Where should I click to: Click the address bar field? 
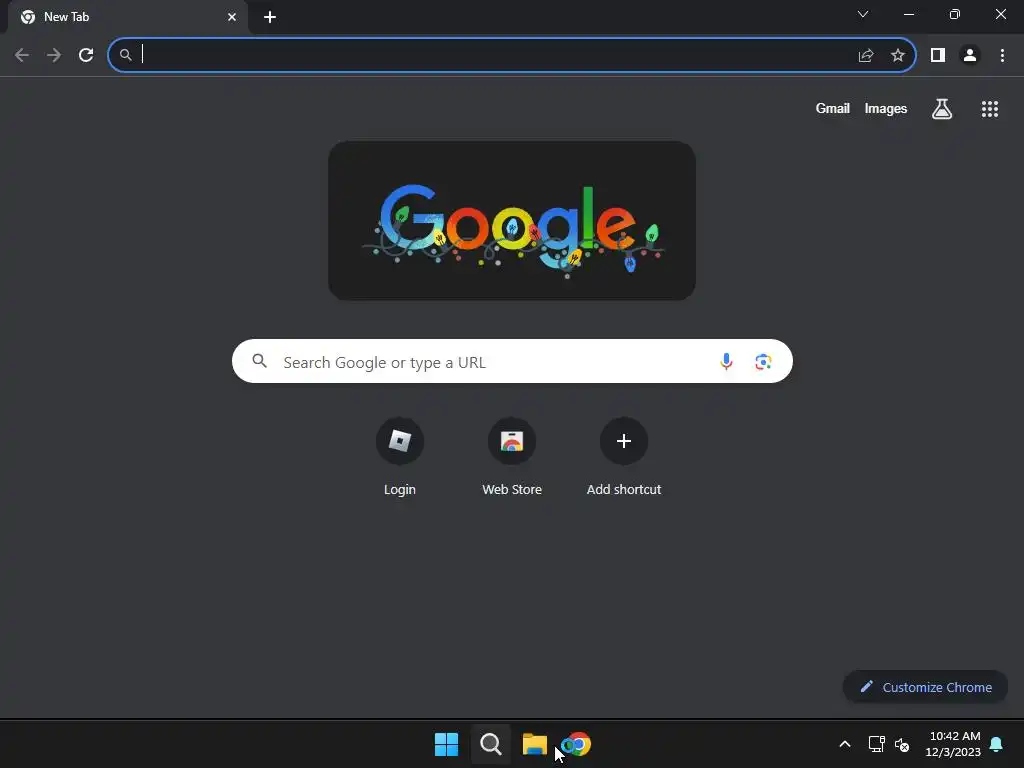click(512, 56)
